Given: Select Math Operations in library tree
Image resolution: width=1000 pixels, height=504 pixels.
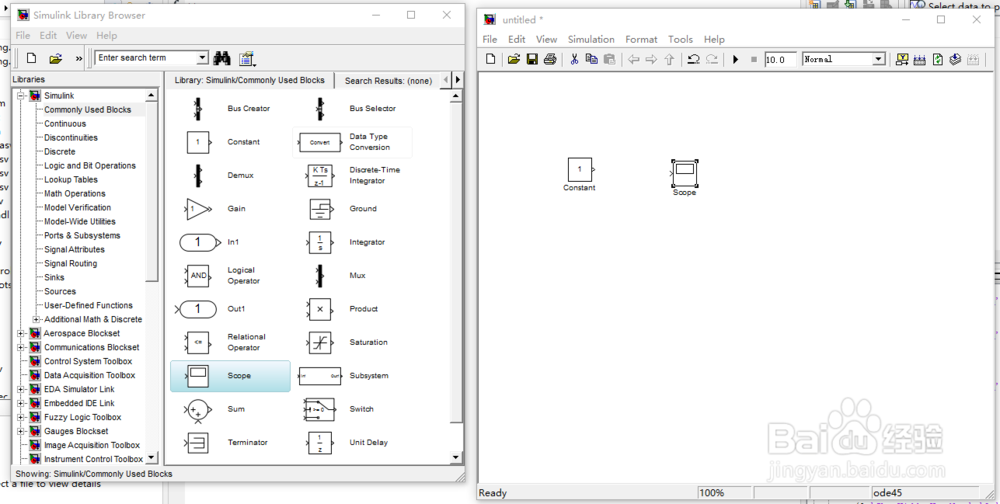Looking at the screenshot, I should (x=75, y=194).
